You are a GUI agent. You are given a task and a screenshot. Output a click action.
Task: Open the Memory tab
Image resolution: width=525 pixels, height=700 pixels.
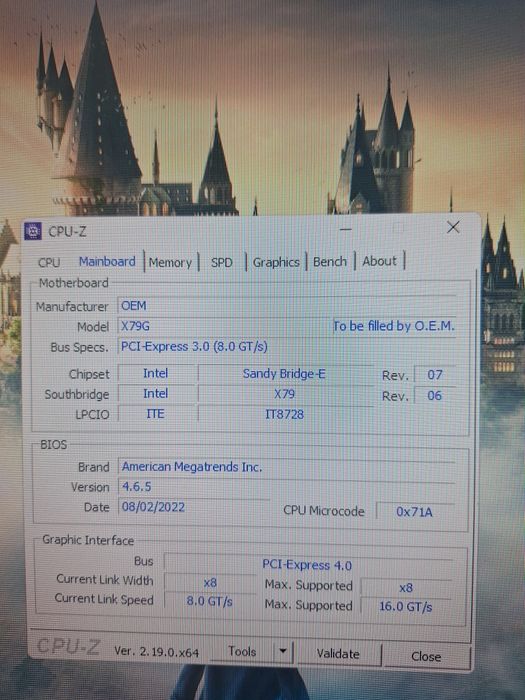(170, 262)
